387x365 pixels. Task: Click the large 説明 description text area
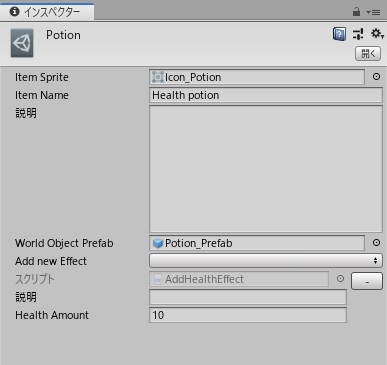[266, 169]
